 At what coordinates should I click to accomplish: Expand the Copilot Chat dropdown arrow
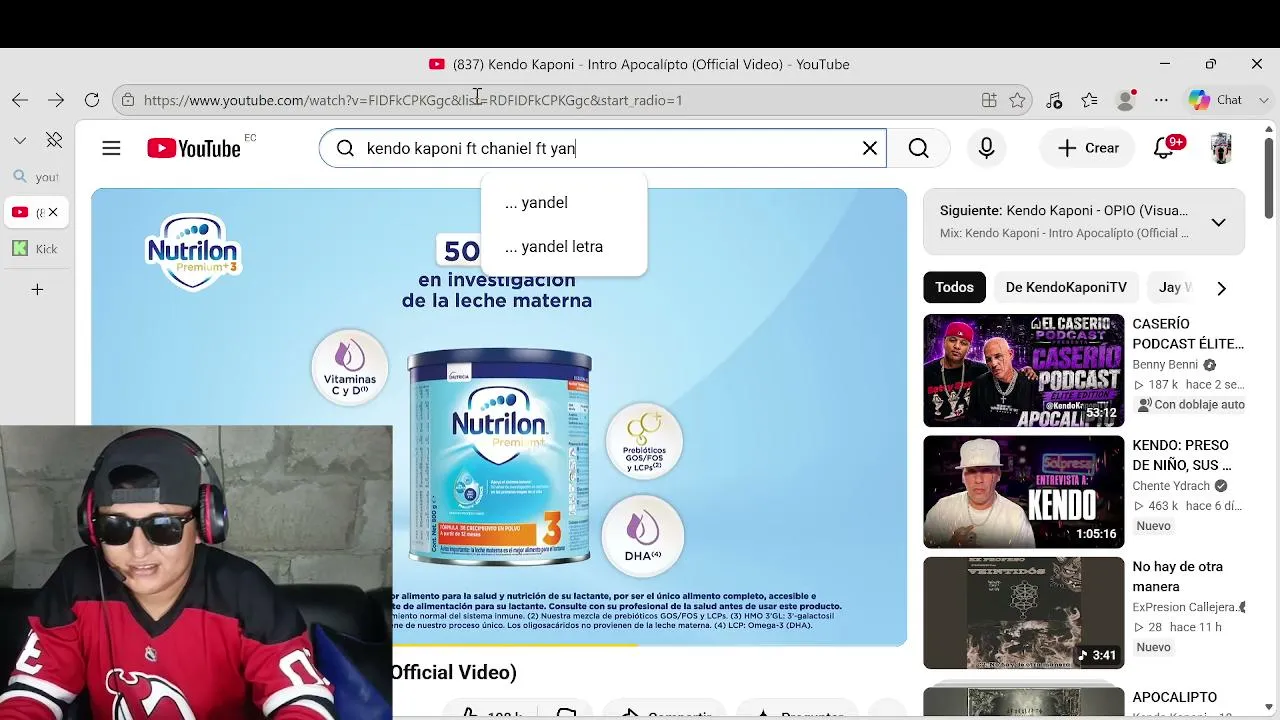pos(1264,100)
